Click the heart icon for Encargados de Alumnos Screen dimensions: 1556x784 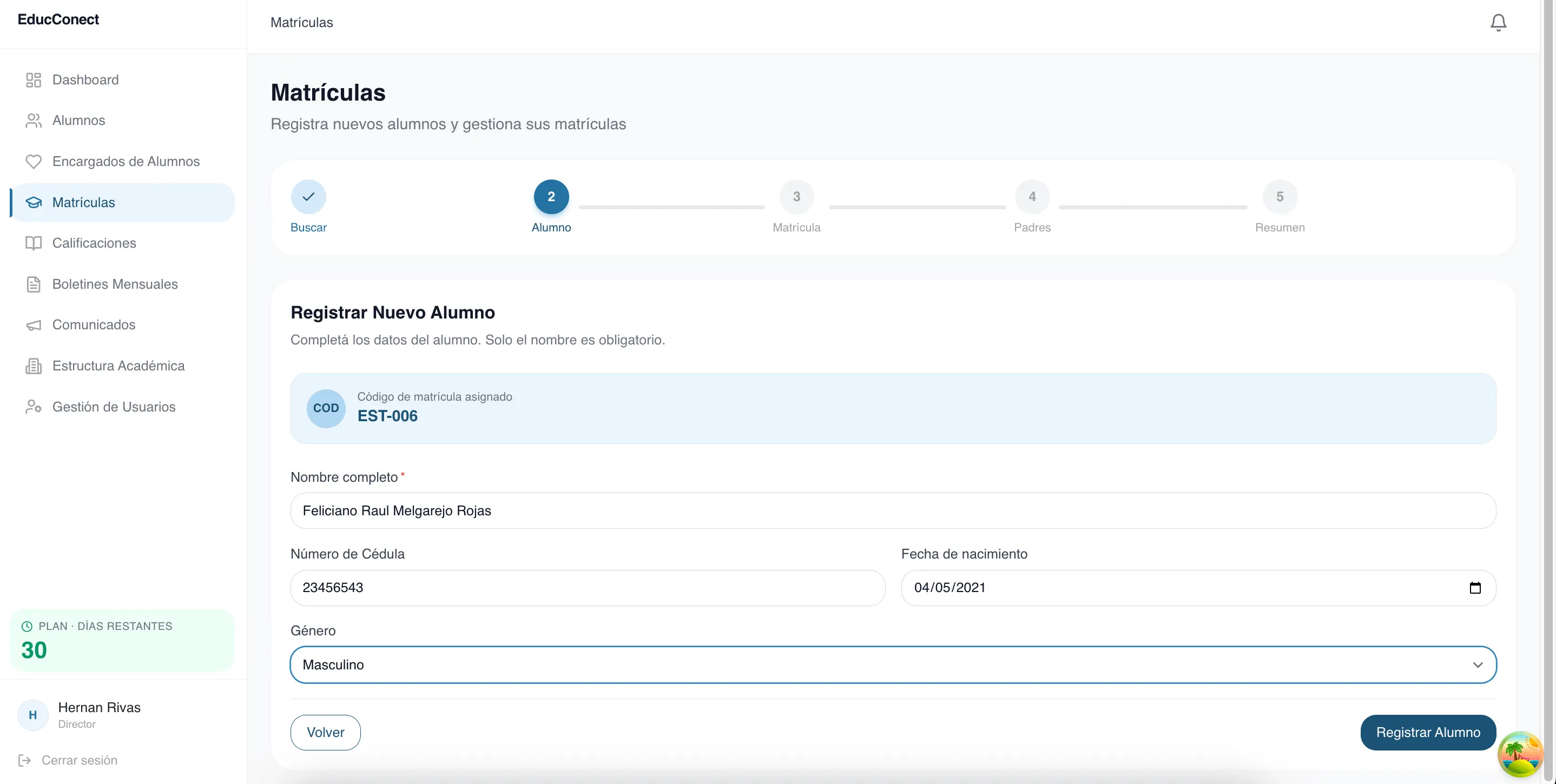click(x=33, y=162)
